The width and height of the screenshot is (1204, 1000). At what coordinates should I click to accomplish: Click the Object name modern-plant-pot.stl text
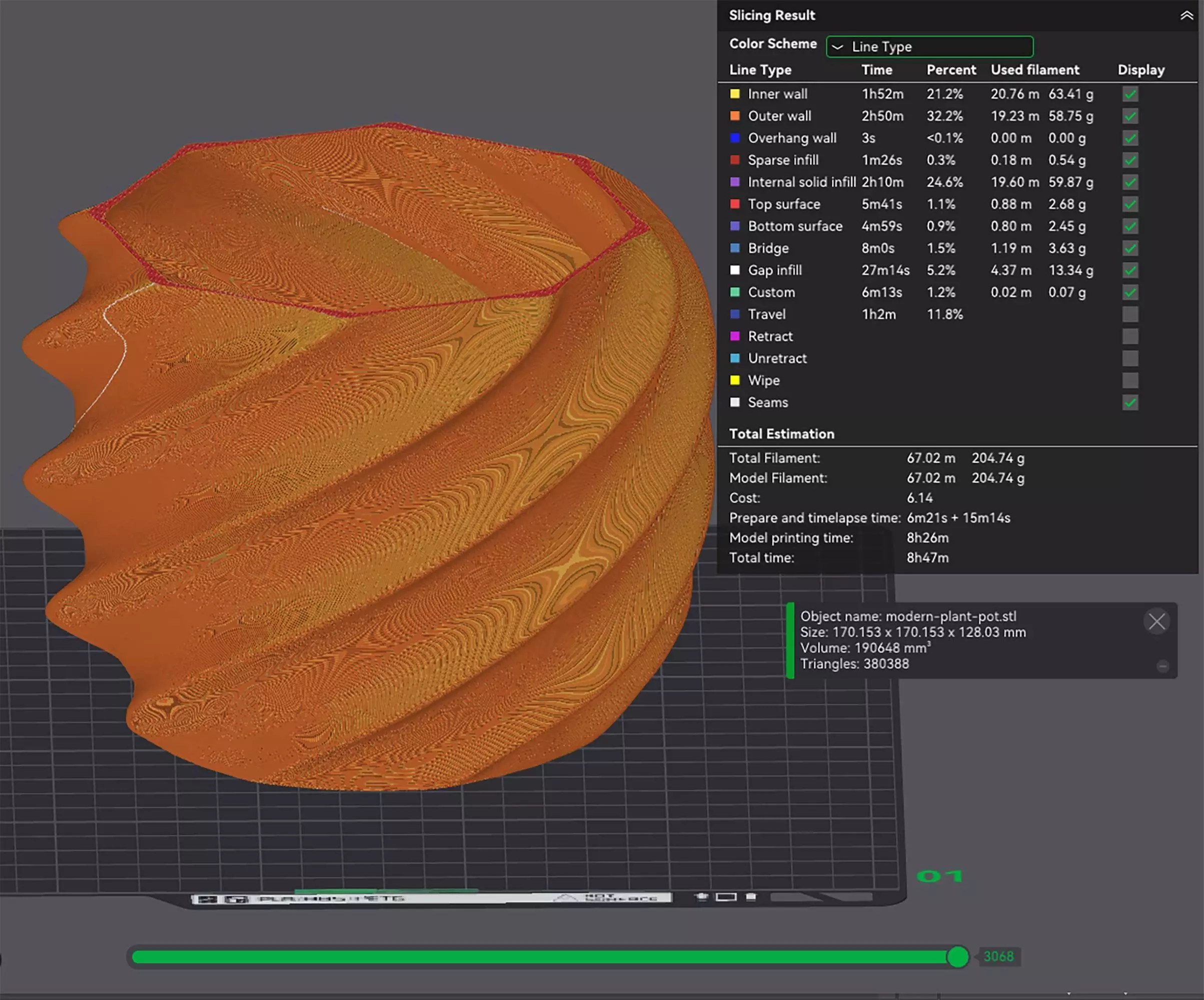point(908,616)
